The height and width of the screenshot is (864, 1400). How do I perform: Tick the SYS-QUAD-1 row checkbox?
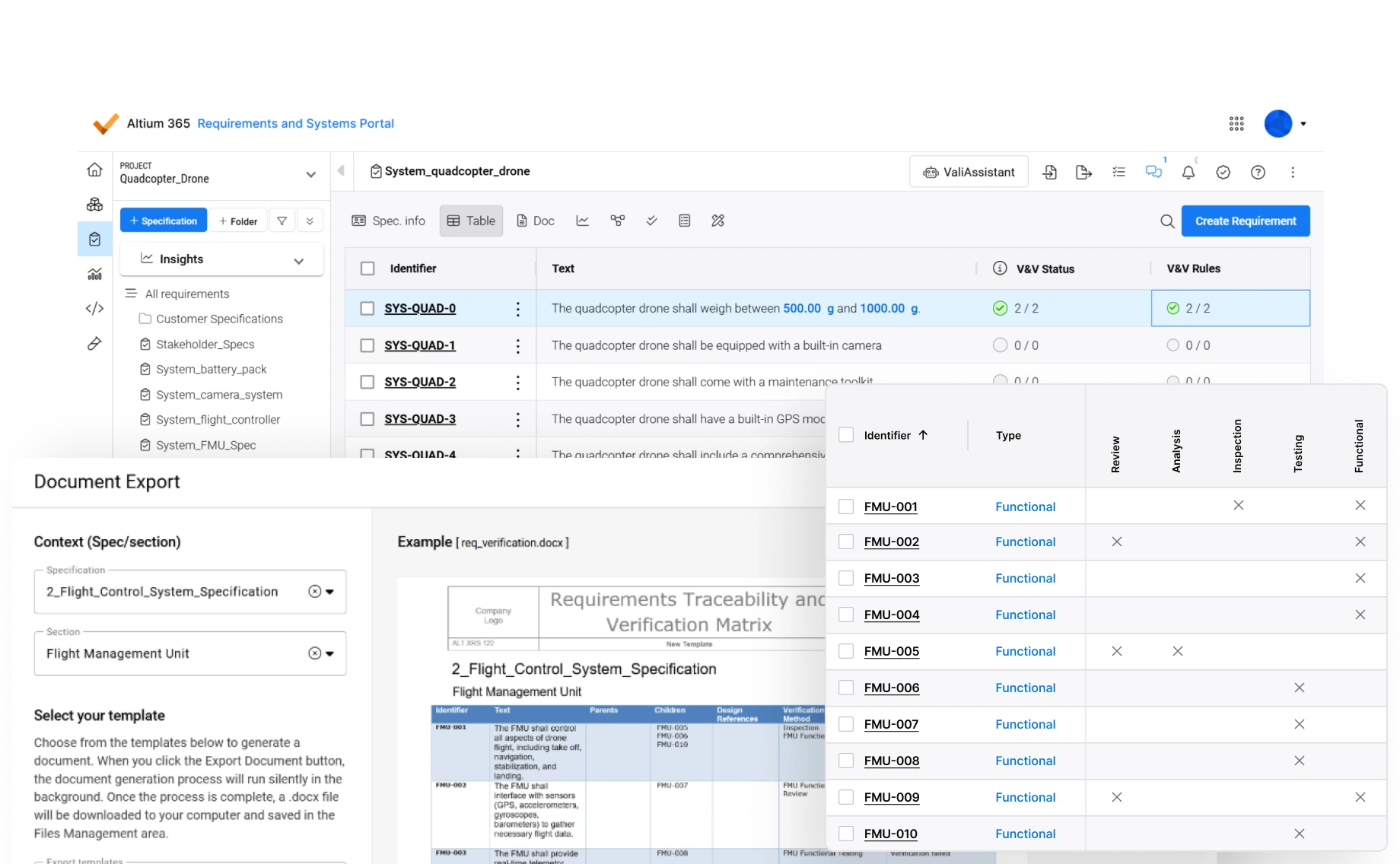[367, 345]
